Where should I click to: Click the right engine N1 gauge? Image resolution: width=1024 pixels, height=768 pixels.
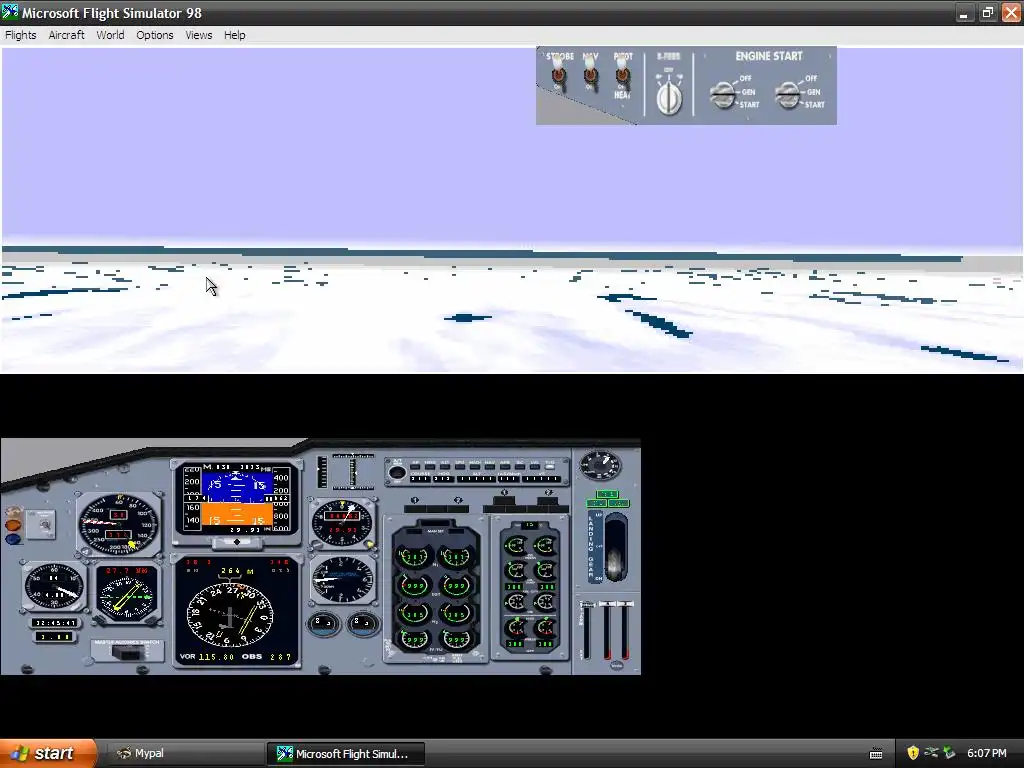pyautogui.click(x=455, y=556)
